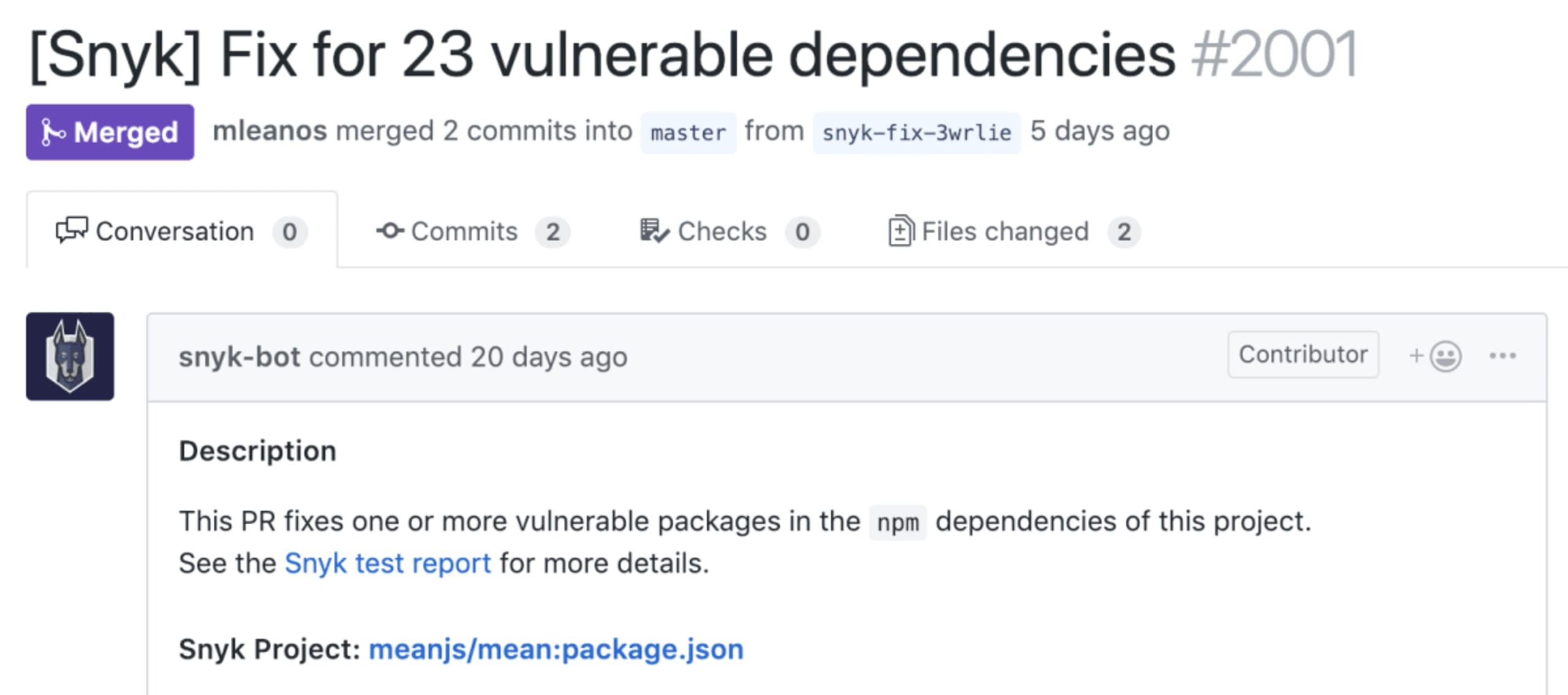Click the Files changed diff icon

[900, 231]
